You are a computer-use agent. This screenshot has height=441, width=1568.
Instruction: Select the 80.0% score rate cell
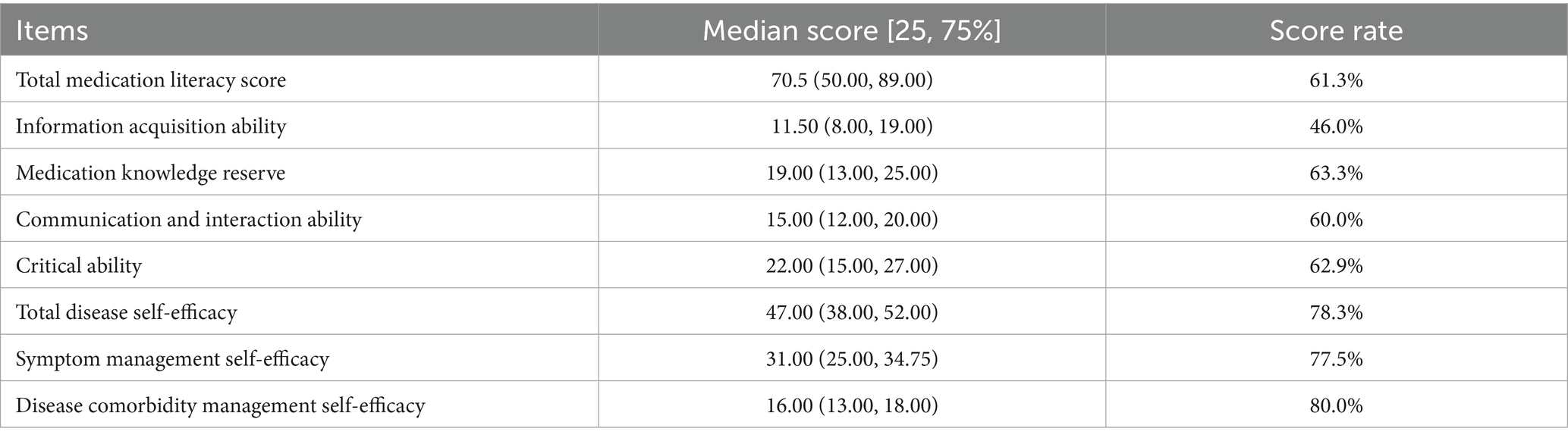pos(1336,405)
